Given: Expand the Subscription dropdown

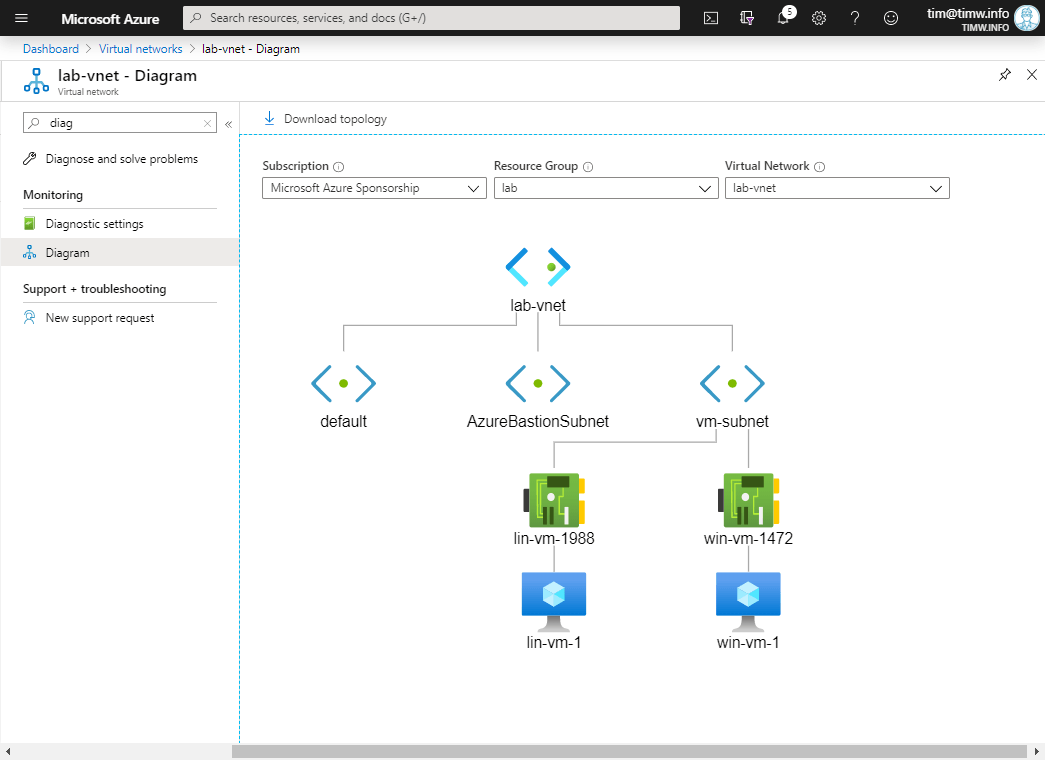Looking at the screenshot, I should (374, 188).
